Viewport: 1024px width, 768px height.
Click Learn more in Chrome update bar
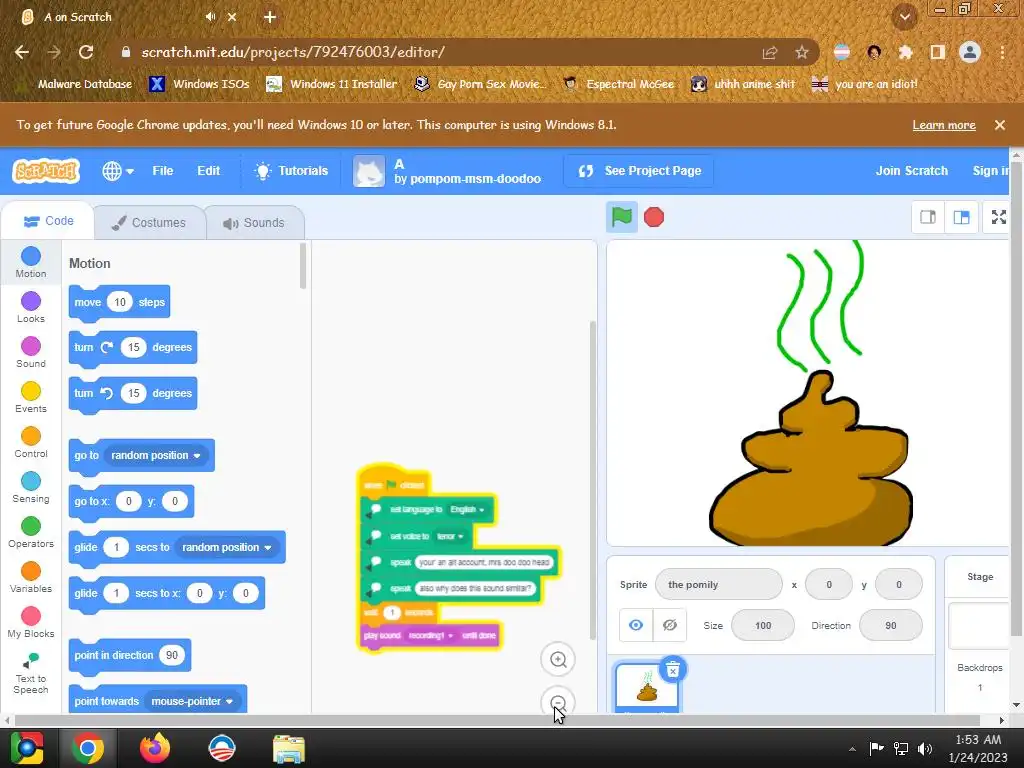tap(944, 125)
